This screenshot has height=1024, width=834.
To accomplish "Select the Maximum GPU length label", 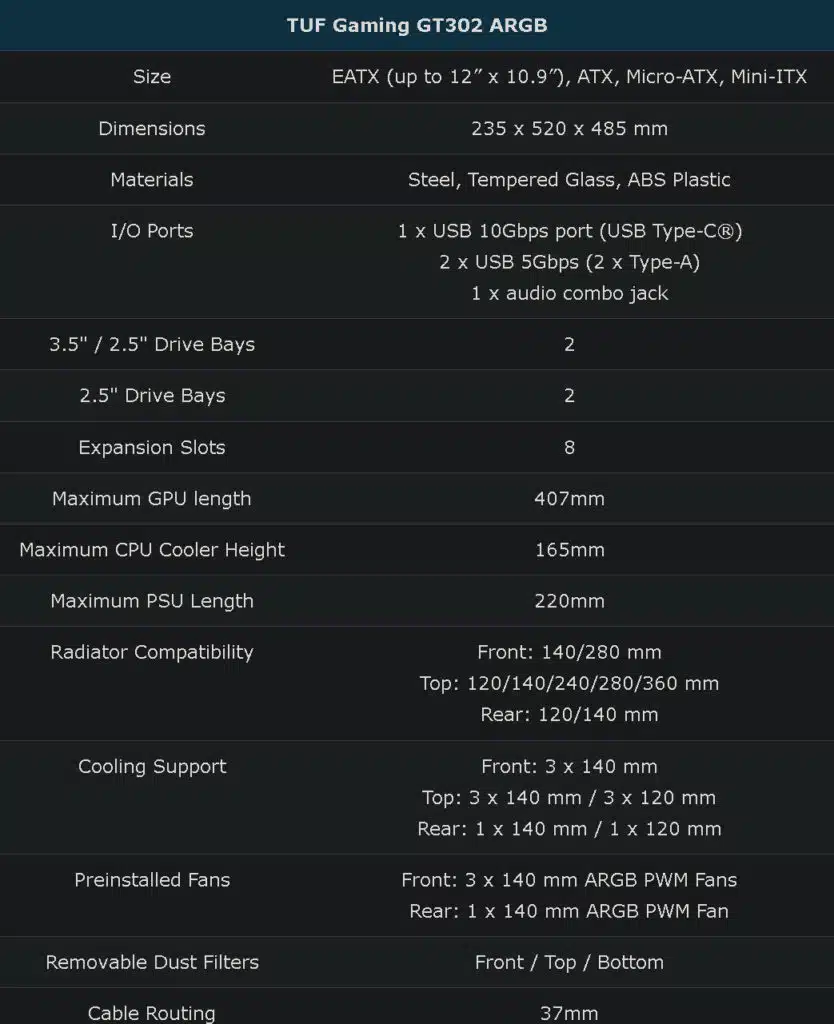I will tap(152, 498).
